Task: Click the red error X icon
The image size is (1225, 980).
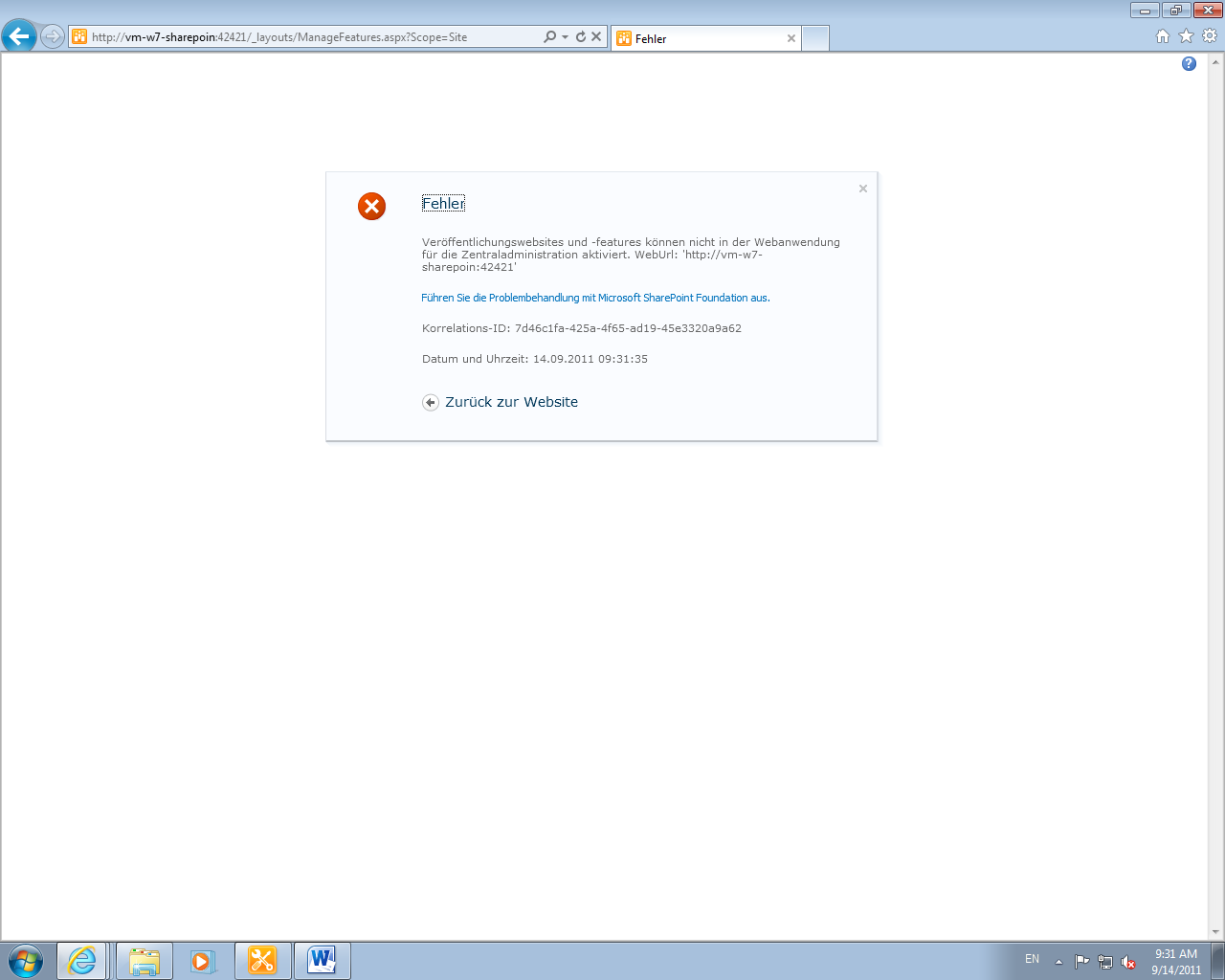Action: [x=371, y=206]
